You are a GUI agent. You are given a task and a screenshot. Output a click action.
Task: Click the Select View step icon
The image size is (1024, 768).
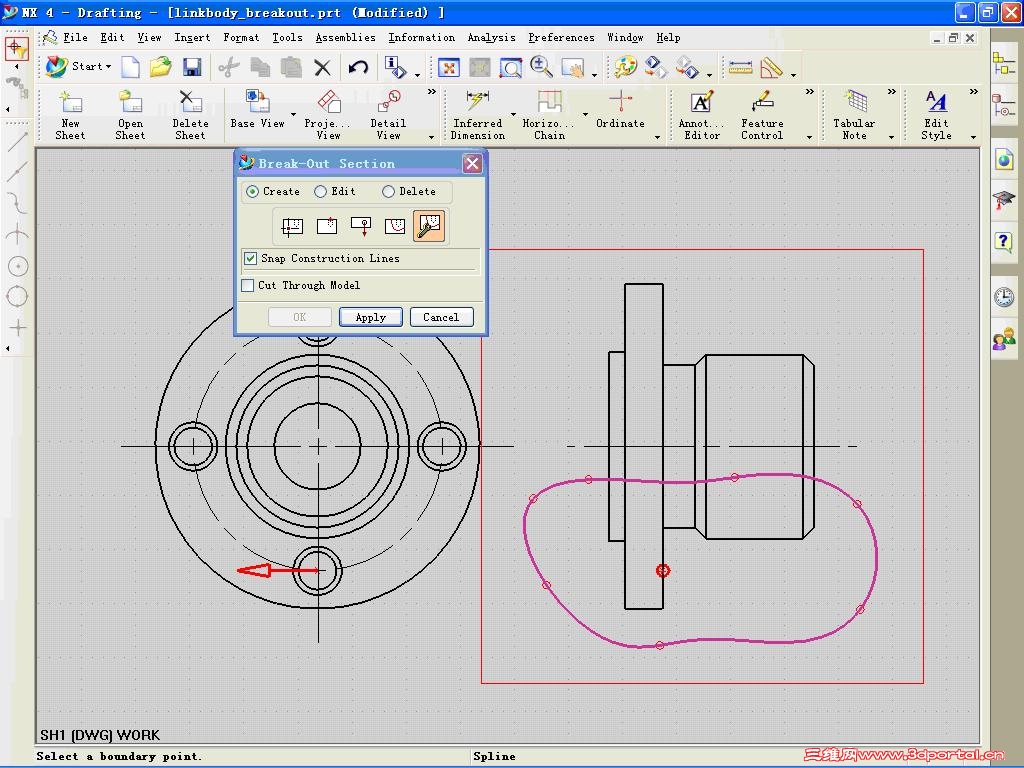[292, 227]
